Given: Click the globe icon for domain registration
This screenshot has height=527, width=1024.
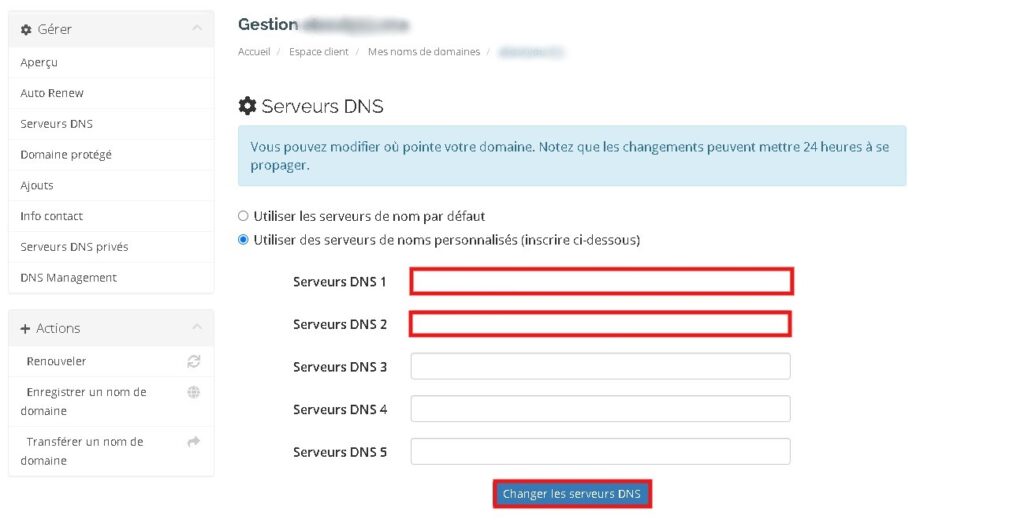Looking at the screenshot, I should pos(194,392).
